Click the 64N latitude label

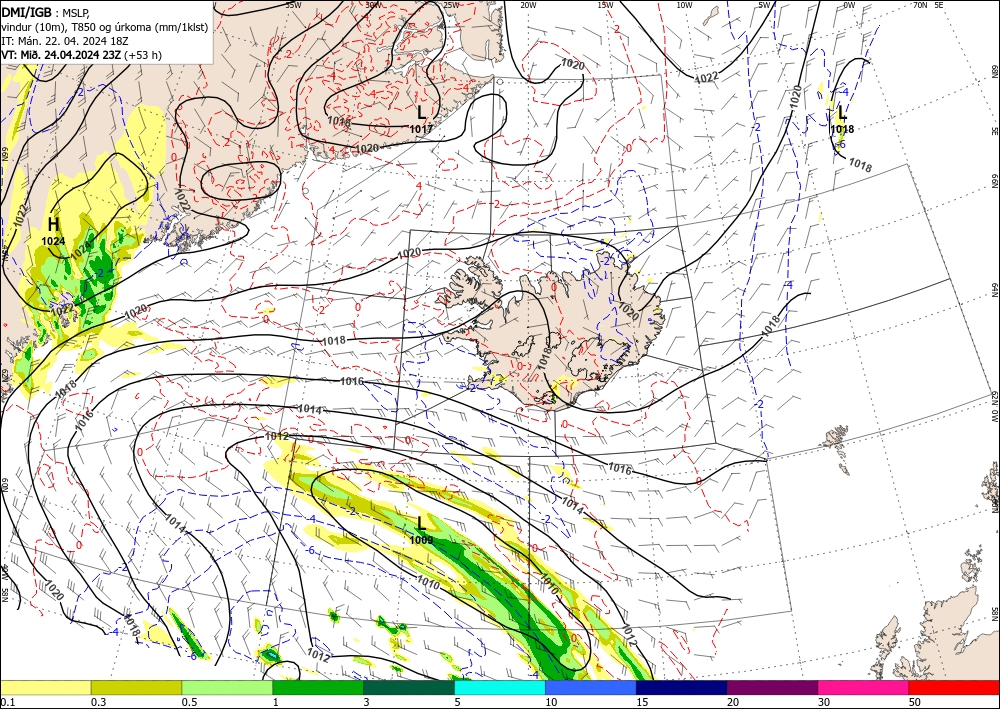click(994, 289)
